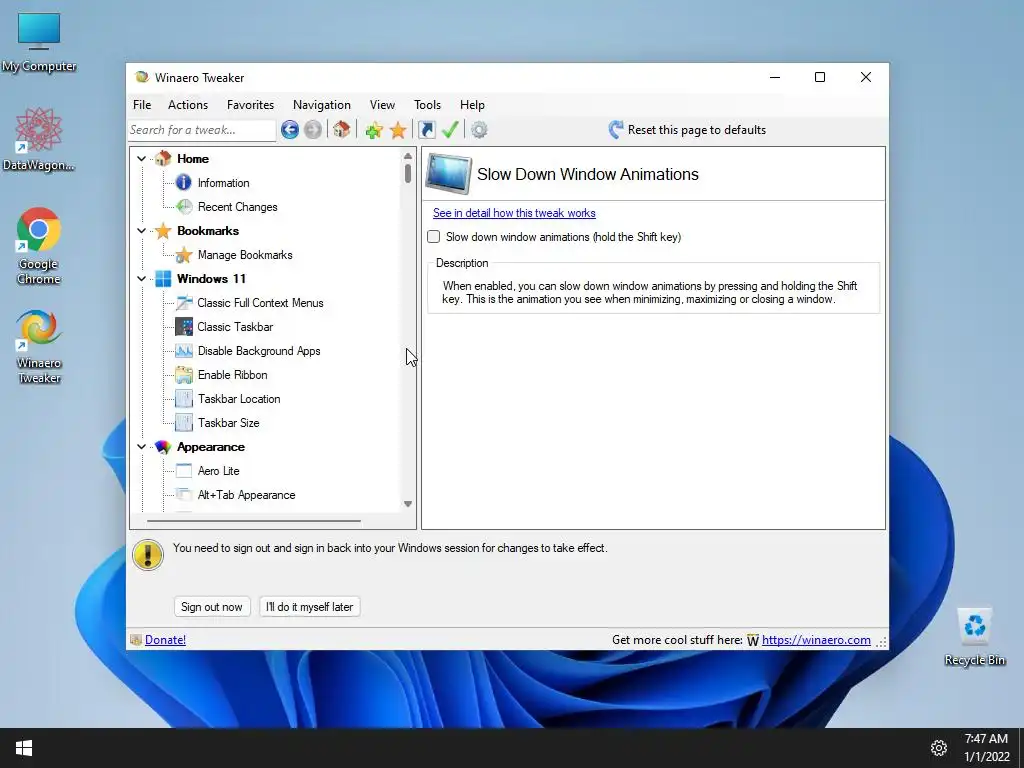Click the green checkmark toolbar icon
This screenshot has height=768, width=1024.
coord(450,129)
